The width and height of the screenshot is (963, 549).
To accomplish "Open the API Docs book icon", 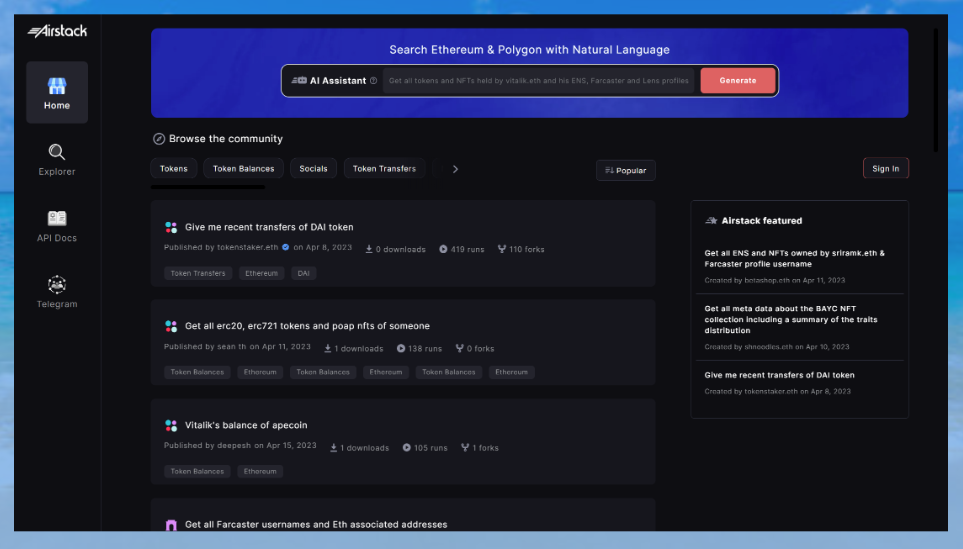I will pos(57,218).
